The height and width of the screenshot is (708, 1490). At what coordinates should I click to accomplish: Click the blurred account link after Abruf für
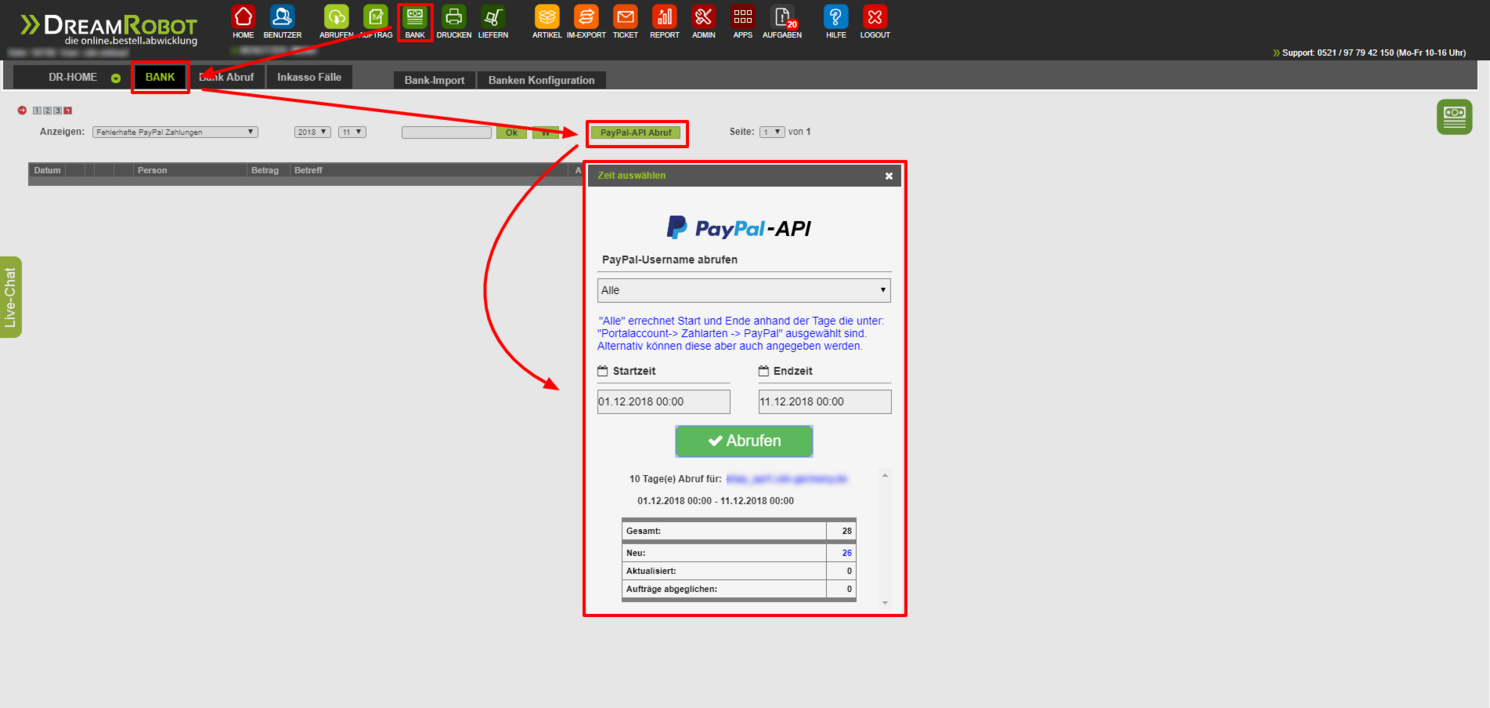click(x=787, y=479)
